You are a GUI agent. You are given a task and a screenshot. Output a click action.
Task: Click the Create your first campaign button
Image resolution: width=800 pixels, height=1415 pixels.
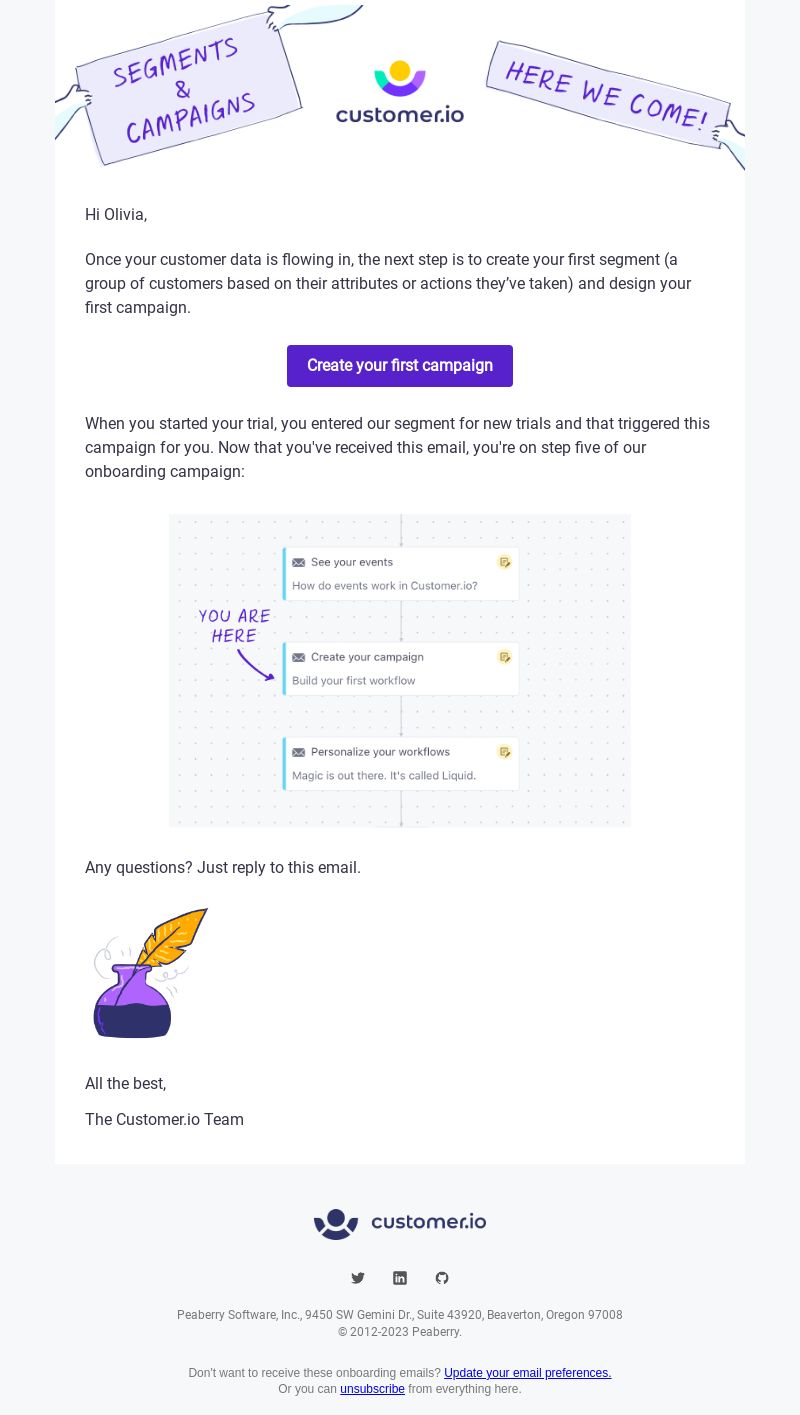pos(400,366)
